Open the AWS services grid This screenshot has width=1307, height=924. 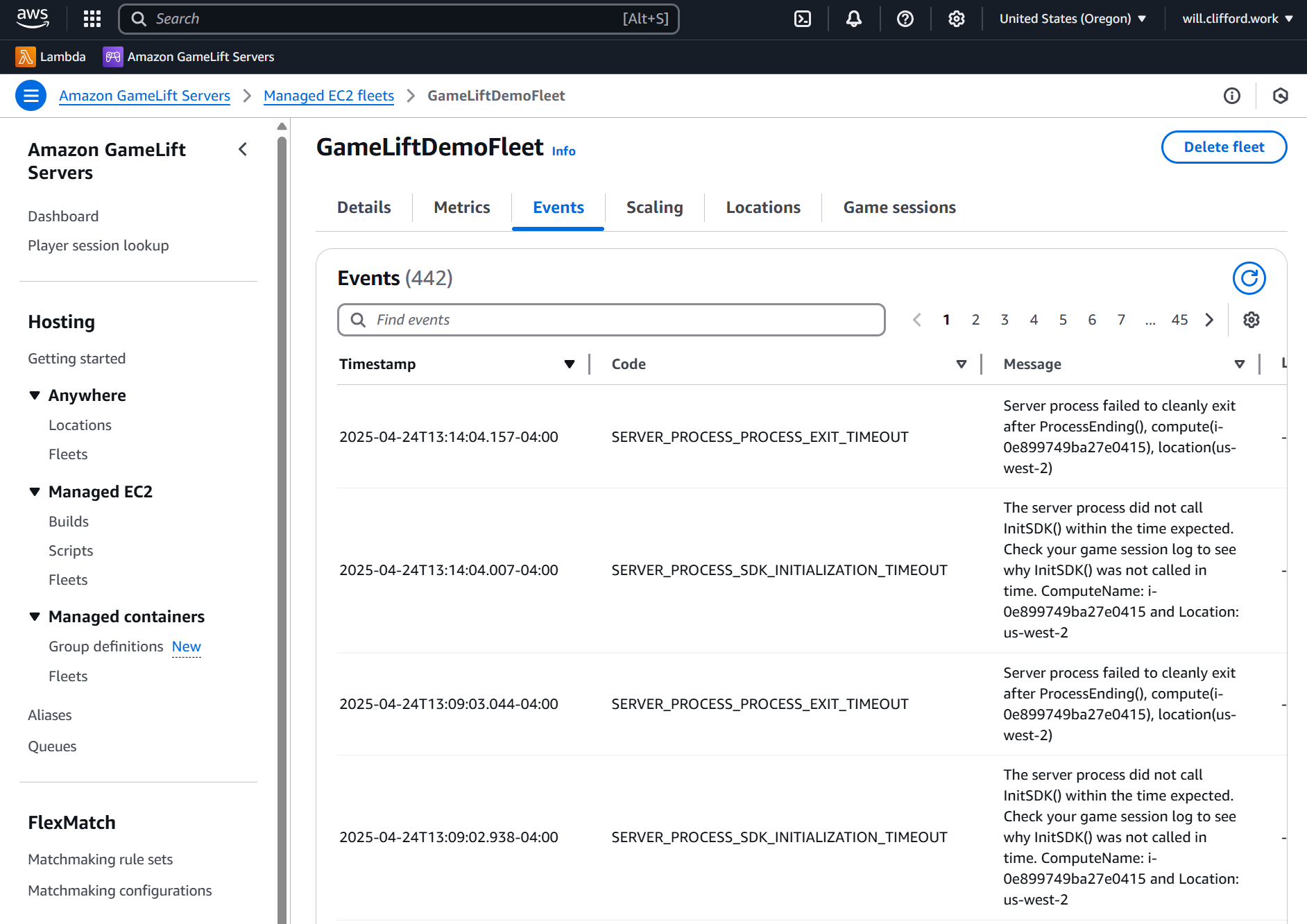coord(92,19)
